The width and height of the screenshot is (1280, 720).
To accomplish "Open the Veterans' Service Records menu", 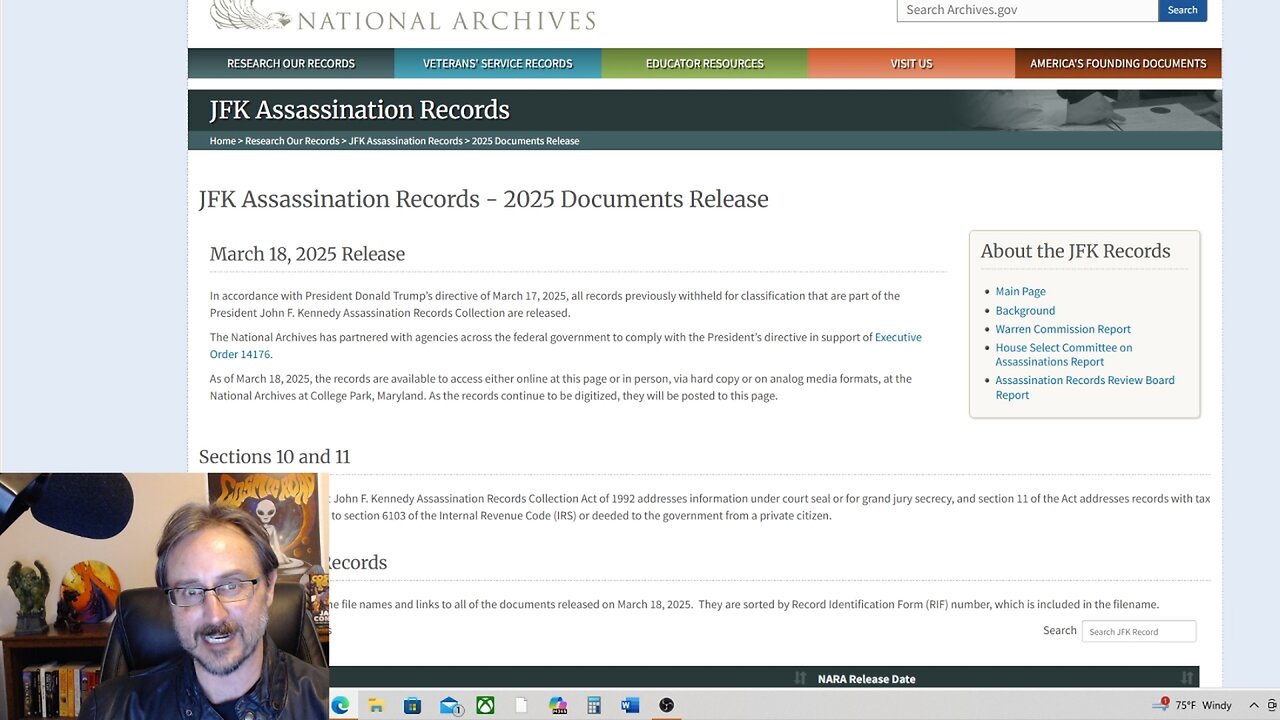I will click(x=498, y=63).
